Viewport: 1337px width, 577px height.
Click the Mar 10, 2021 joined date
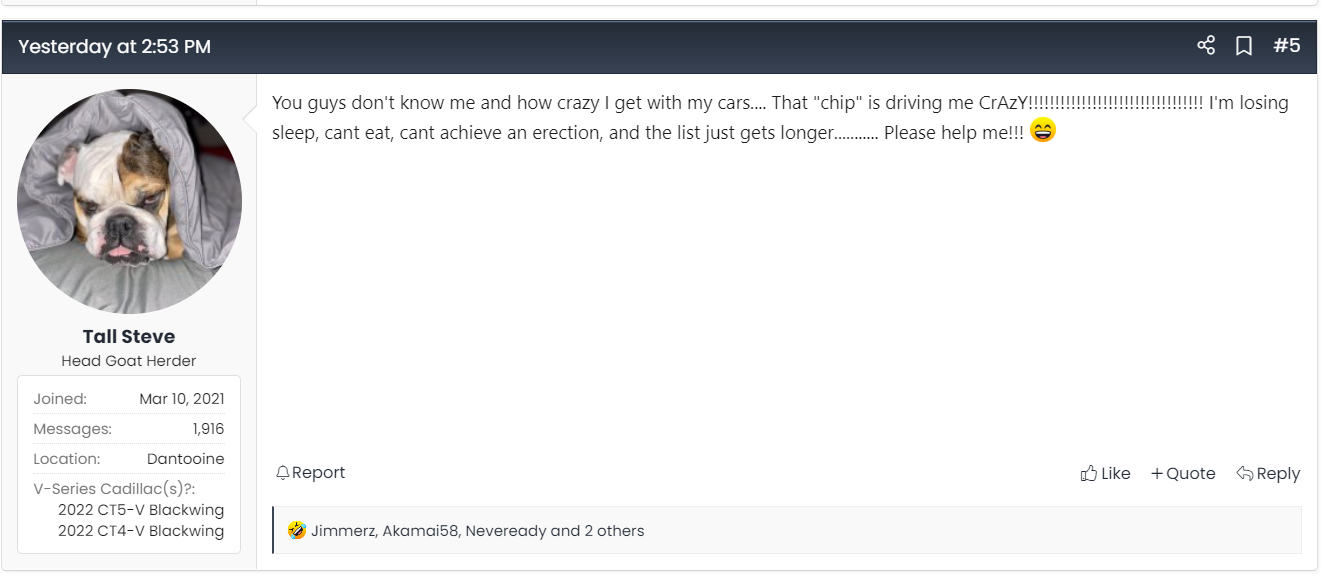(x=182, y=399)
